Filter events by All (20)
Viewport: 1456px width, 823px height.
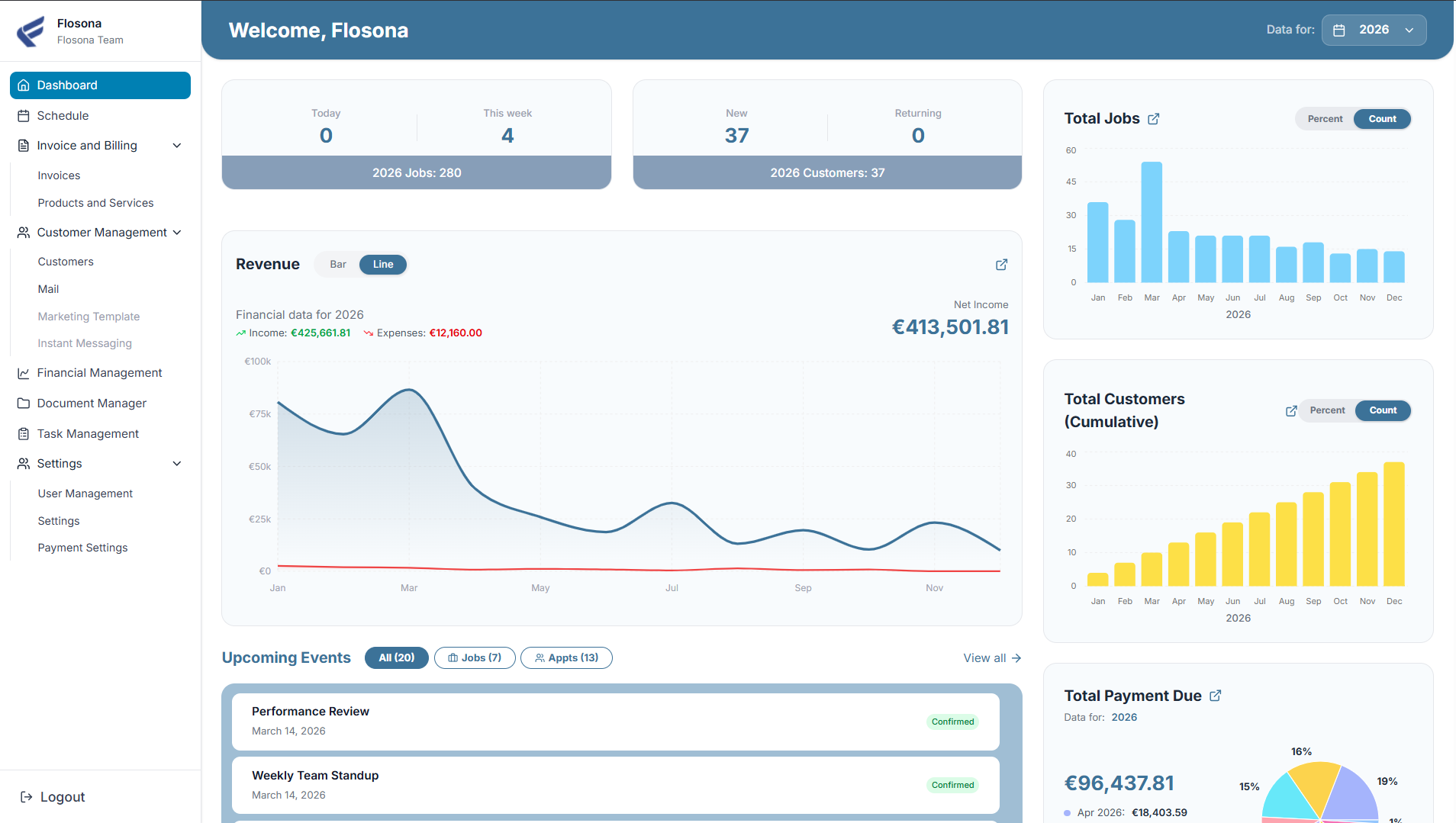[397, 658]
